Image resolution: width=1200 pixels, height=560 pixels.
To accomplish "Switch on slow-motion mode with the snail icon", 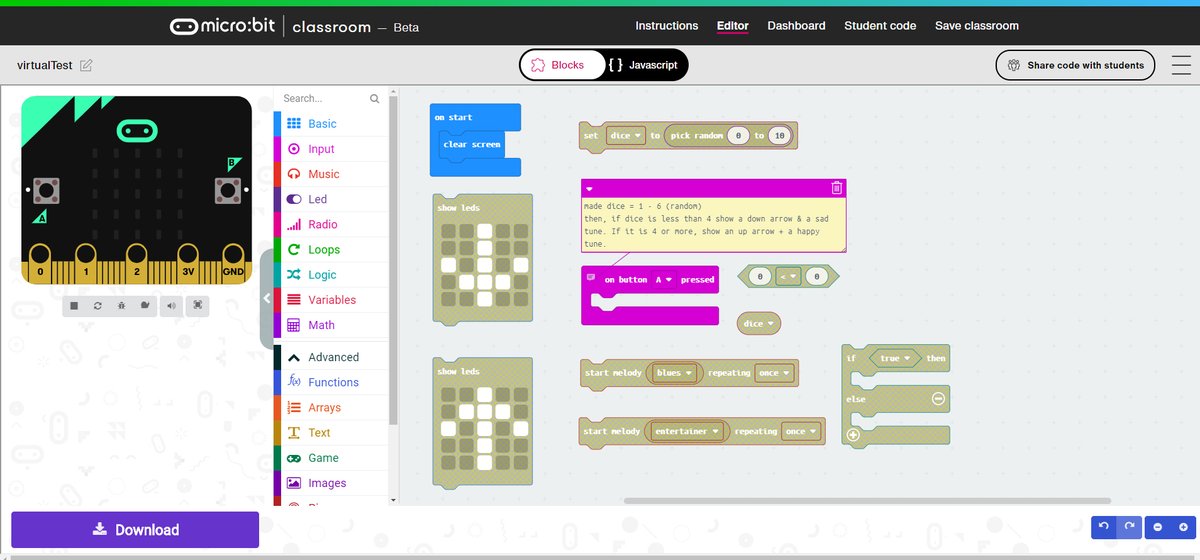I will pos(145,305).
